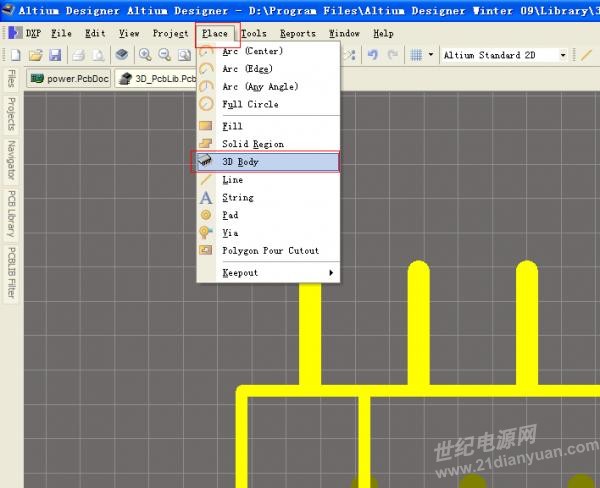Image resolution: width=600 pixels, height=488 pixels.
Task: Click the Polygon Pour Cutout icon
Action: pos(206,250)
